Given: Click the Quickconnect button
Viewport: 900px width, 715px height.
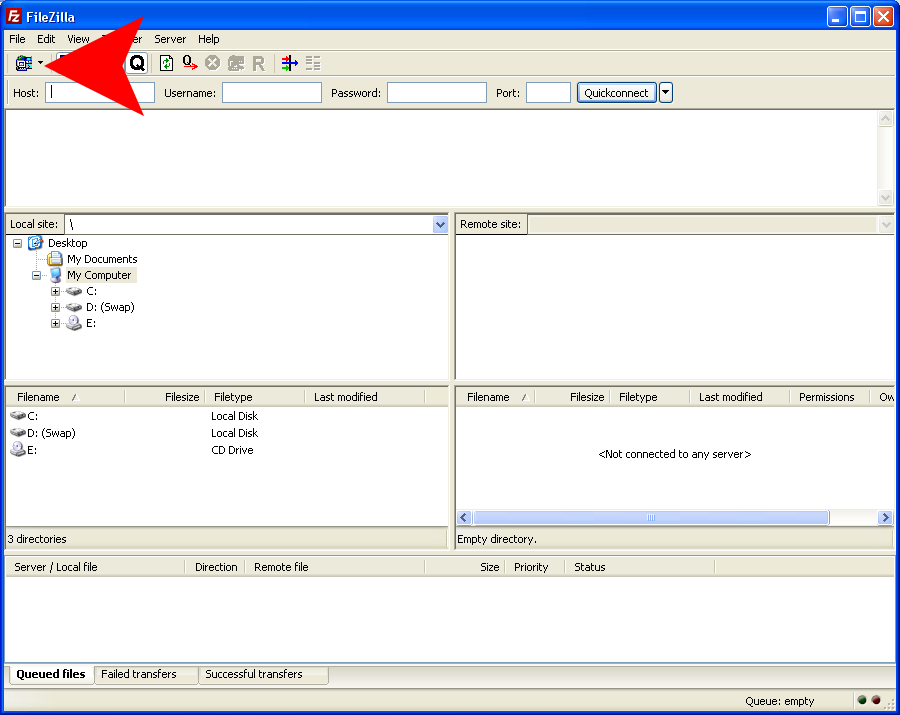Looking at the screenshot, I should tap(616, 92).
